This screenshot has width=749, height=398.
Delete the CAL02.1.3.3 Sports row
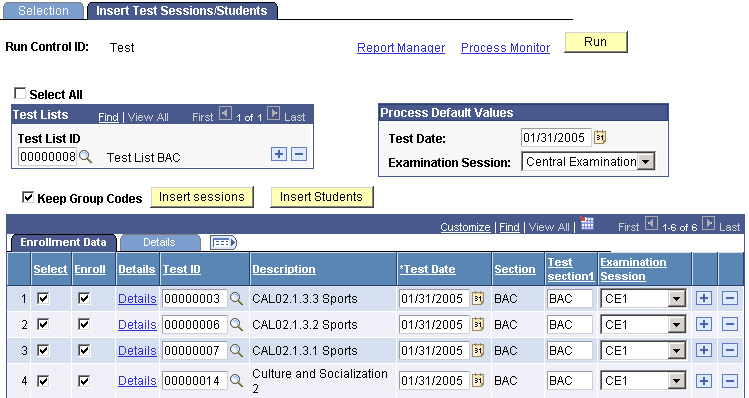pos(730,299)
